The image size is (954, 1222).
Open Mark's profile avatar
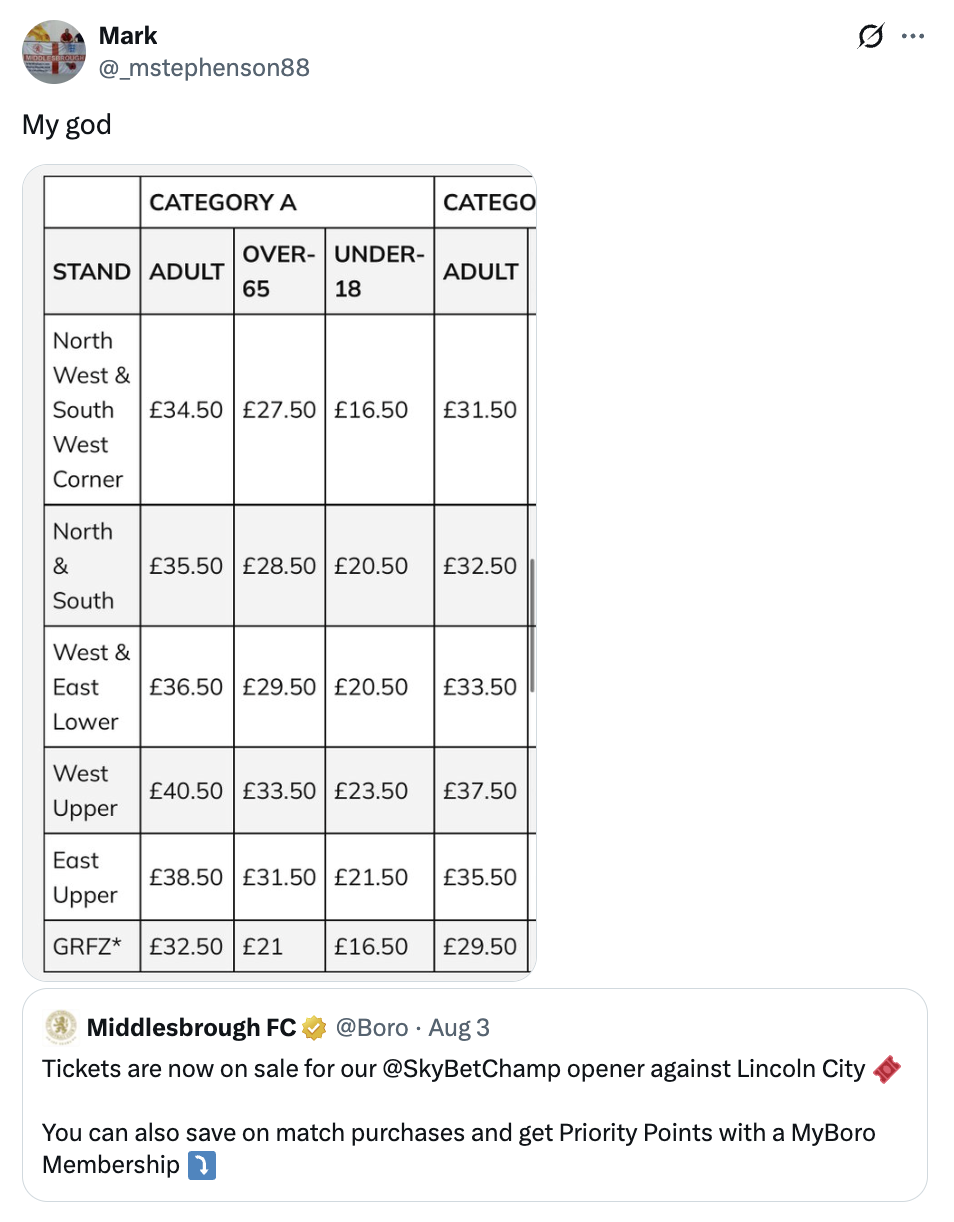tap(54, 52)
